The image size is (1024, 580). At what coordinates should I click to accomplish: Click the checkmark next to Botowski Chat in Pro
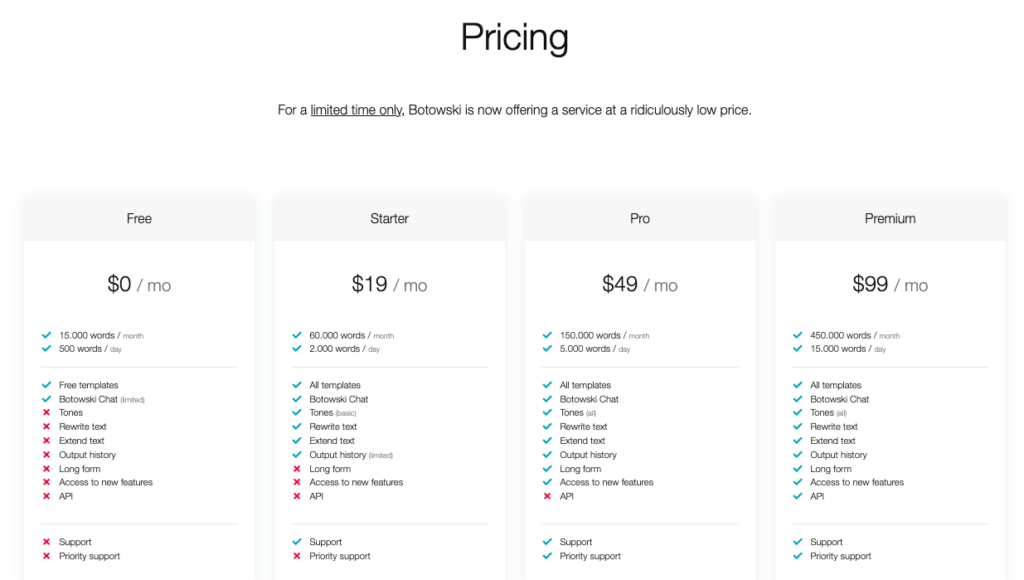point(548,398)
